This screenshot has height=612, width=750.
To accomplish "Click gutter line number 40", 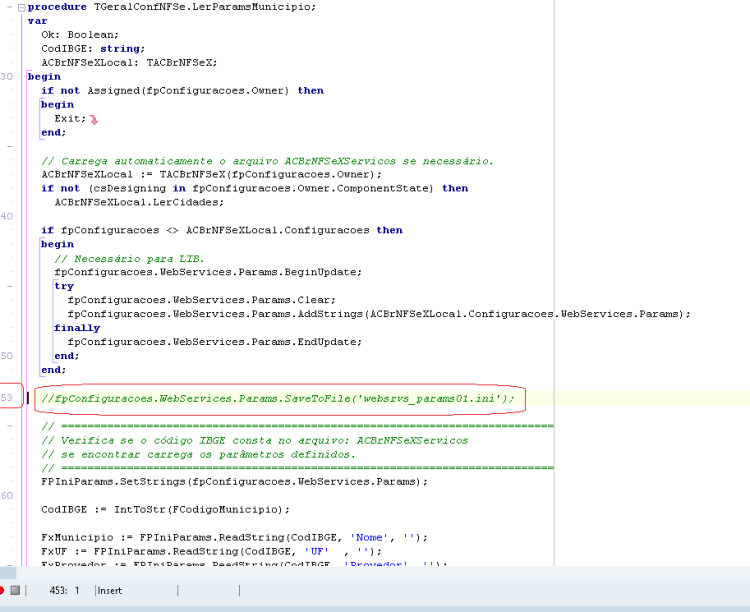I will pyautogui.click(x=7, y=216).
